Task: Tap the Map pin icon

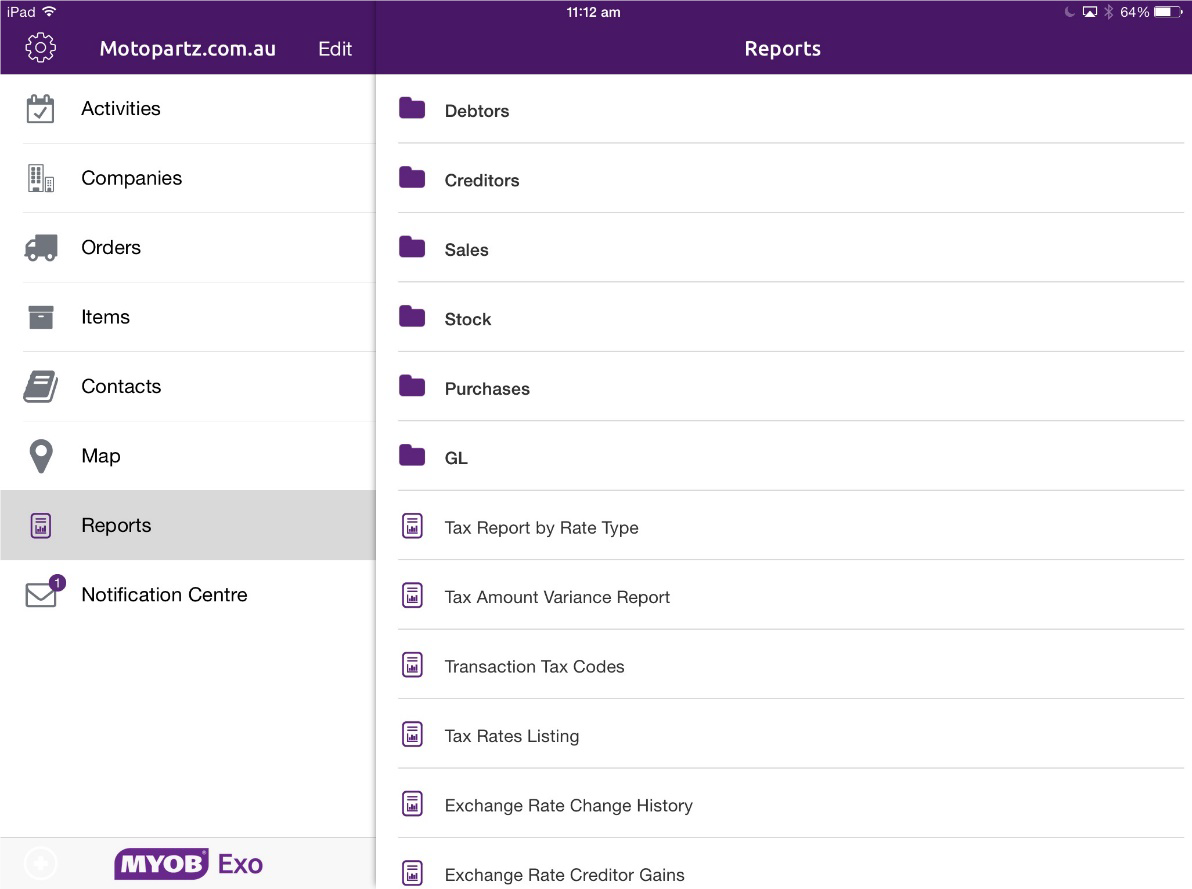Action: (40, 456)
